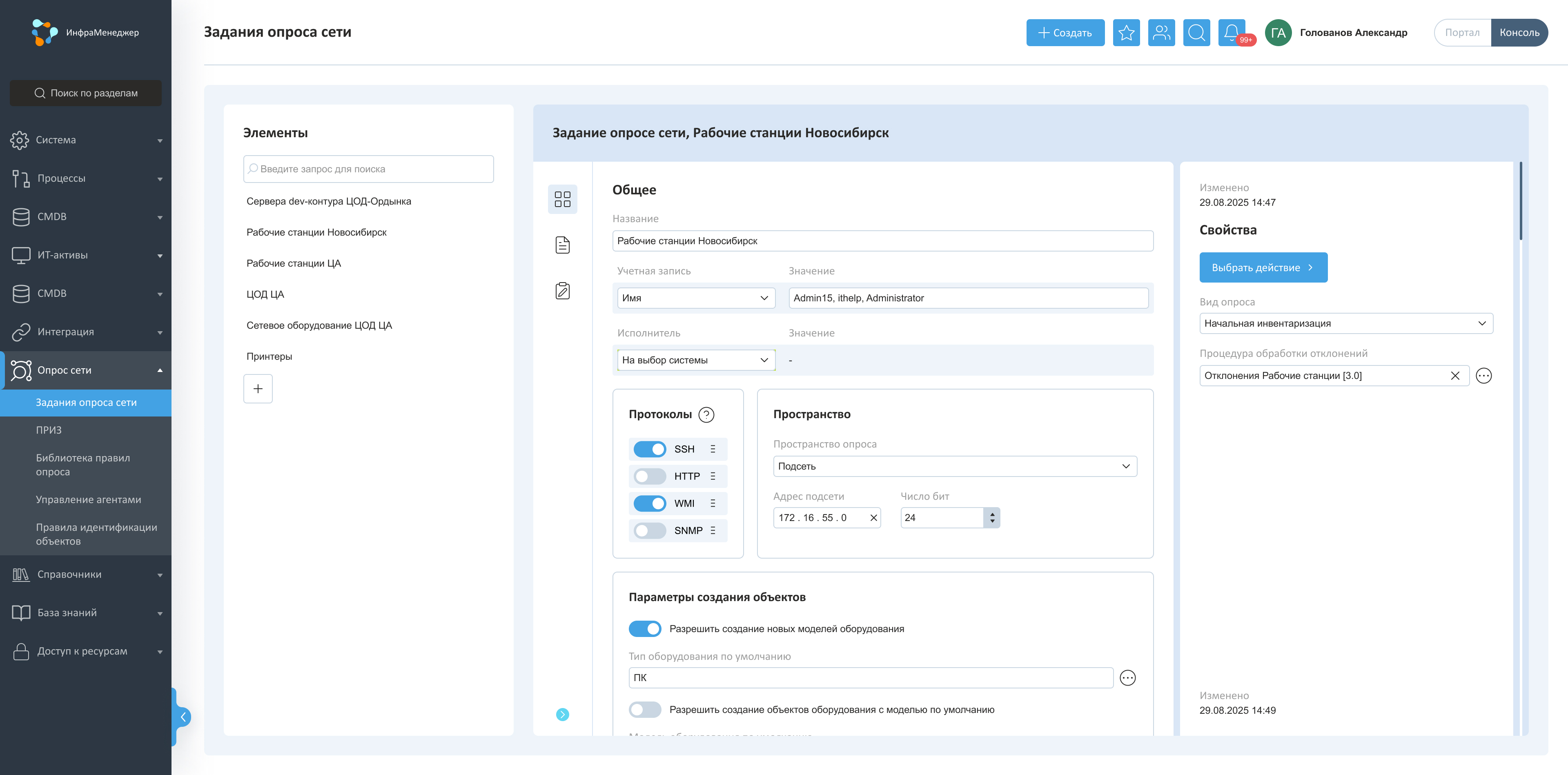Click the Protocols help question icon

pos(706,414)
